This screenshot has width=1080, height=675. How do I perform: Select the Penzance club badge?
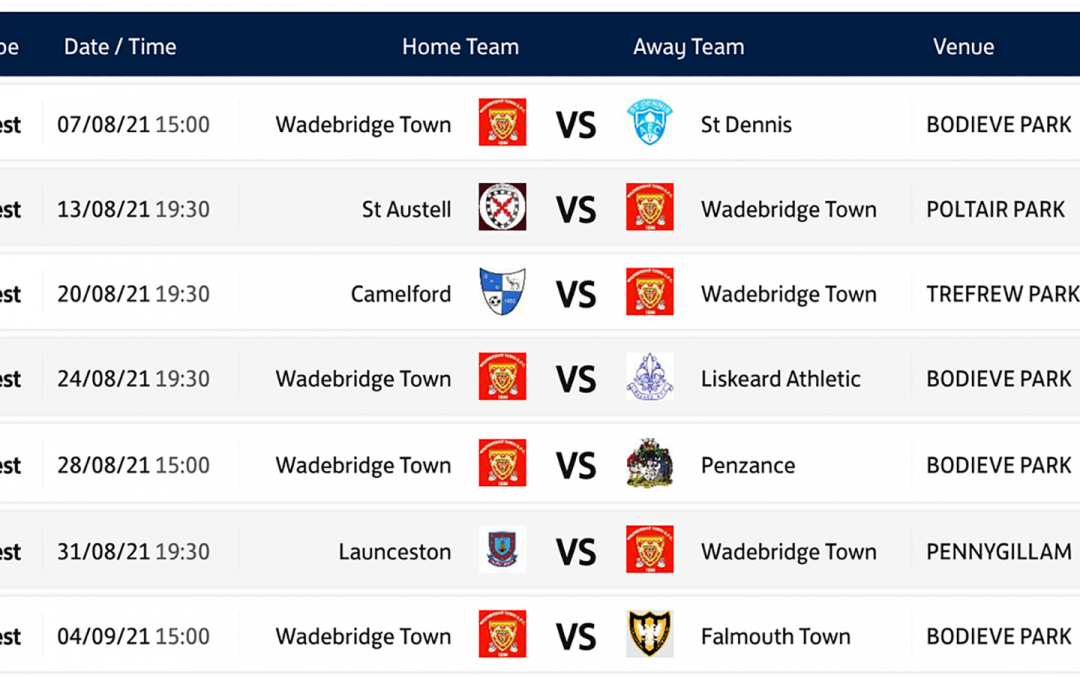tap(650, 464)
